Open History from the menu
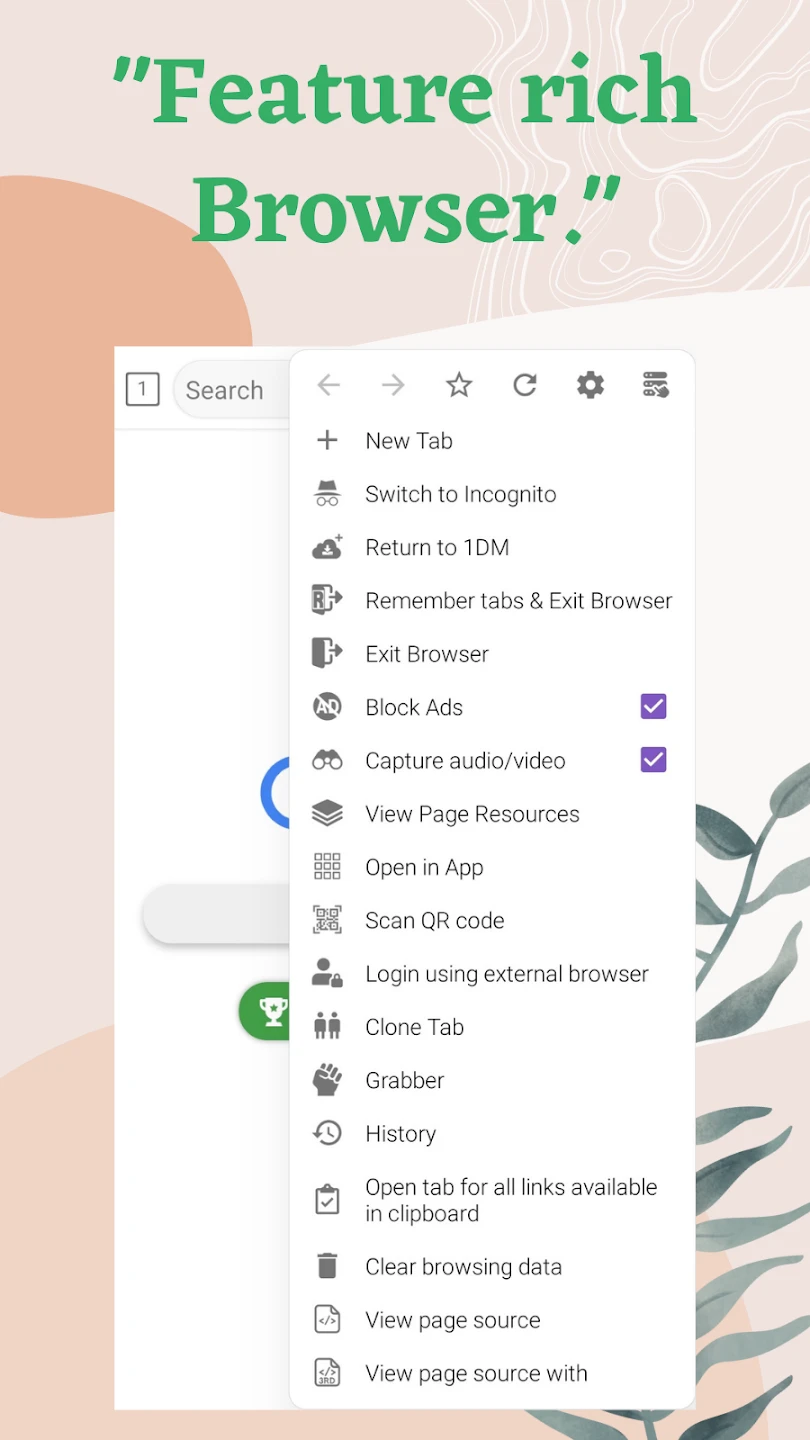The width and height of the screenshot is (810, 1440). point(400,1134)
